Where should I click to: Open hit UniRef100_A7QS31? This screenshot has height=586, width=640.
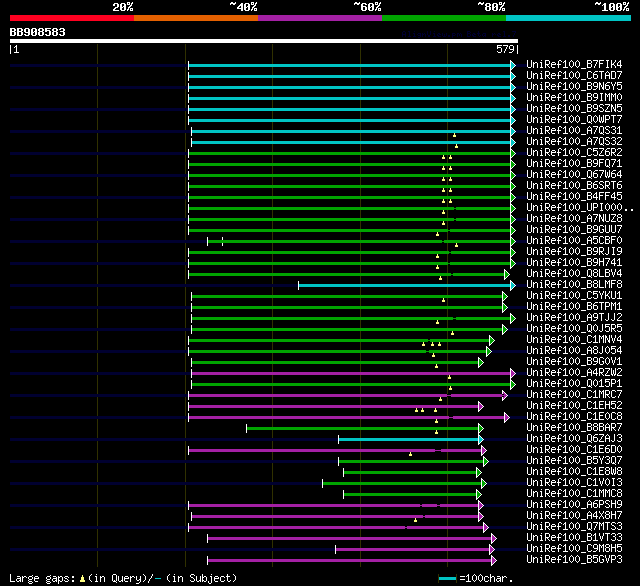click(x=574, y=131)
